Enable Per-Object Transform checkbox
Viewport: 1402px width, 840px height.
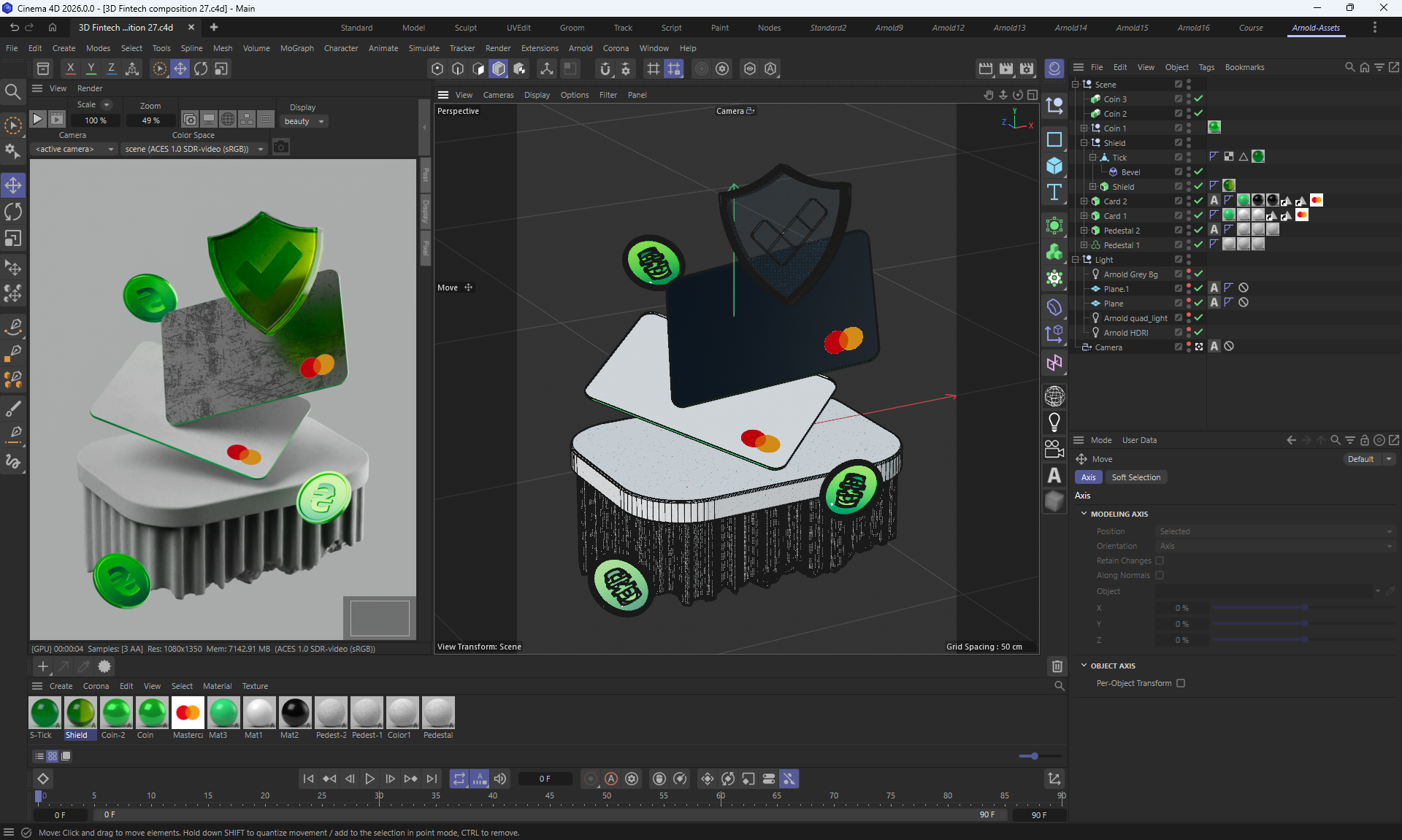[1181, 683]
